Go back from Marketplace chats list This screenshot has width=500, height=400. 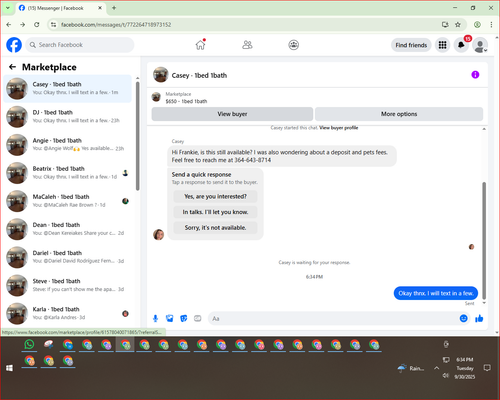(x=12, y=67)
